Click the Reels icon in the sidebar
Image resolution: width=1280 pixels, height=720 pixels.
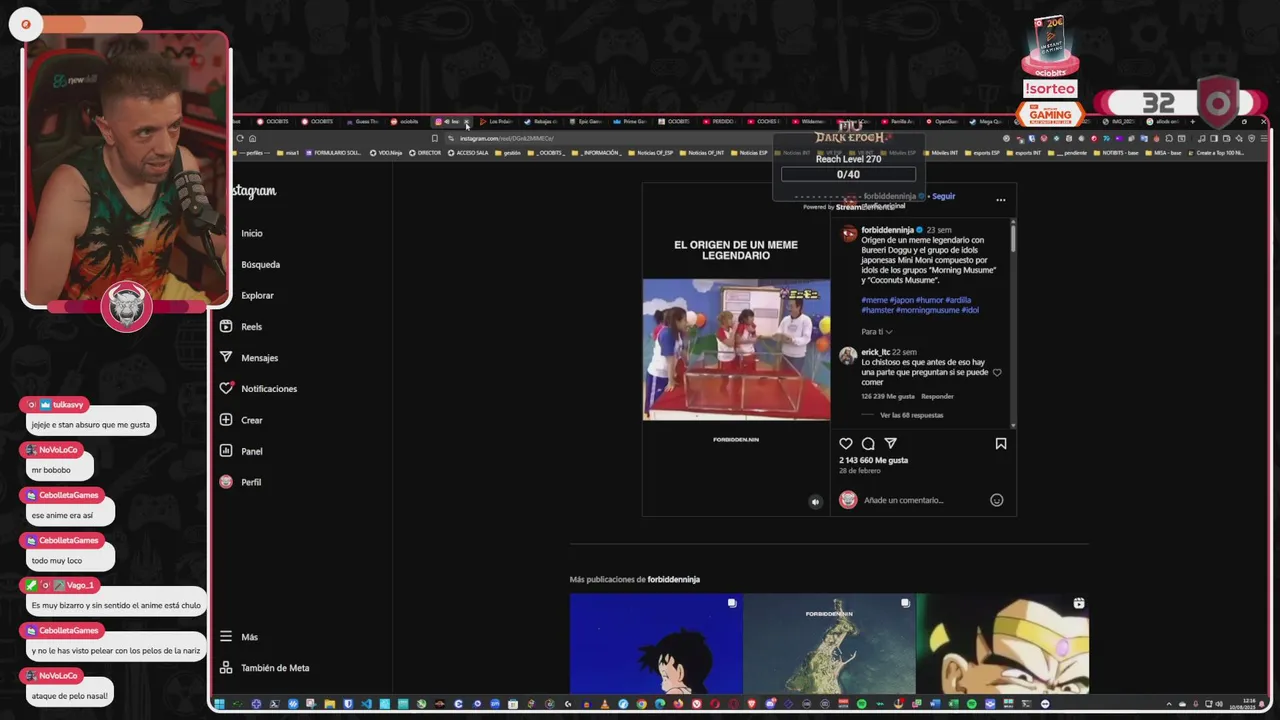[226, 326]
